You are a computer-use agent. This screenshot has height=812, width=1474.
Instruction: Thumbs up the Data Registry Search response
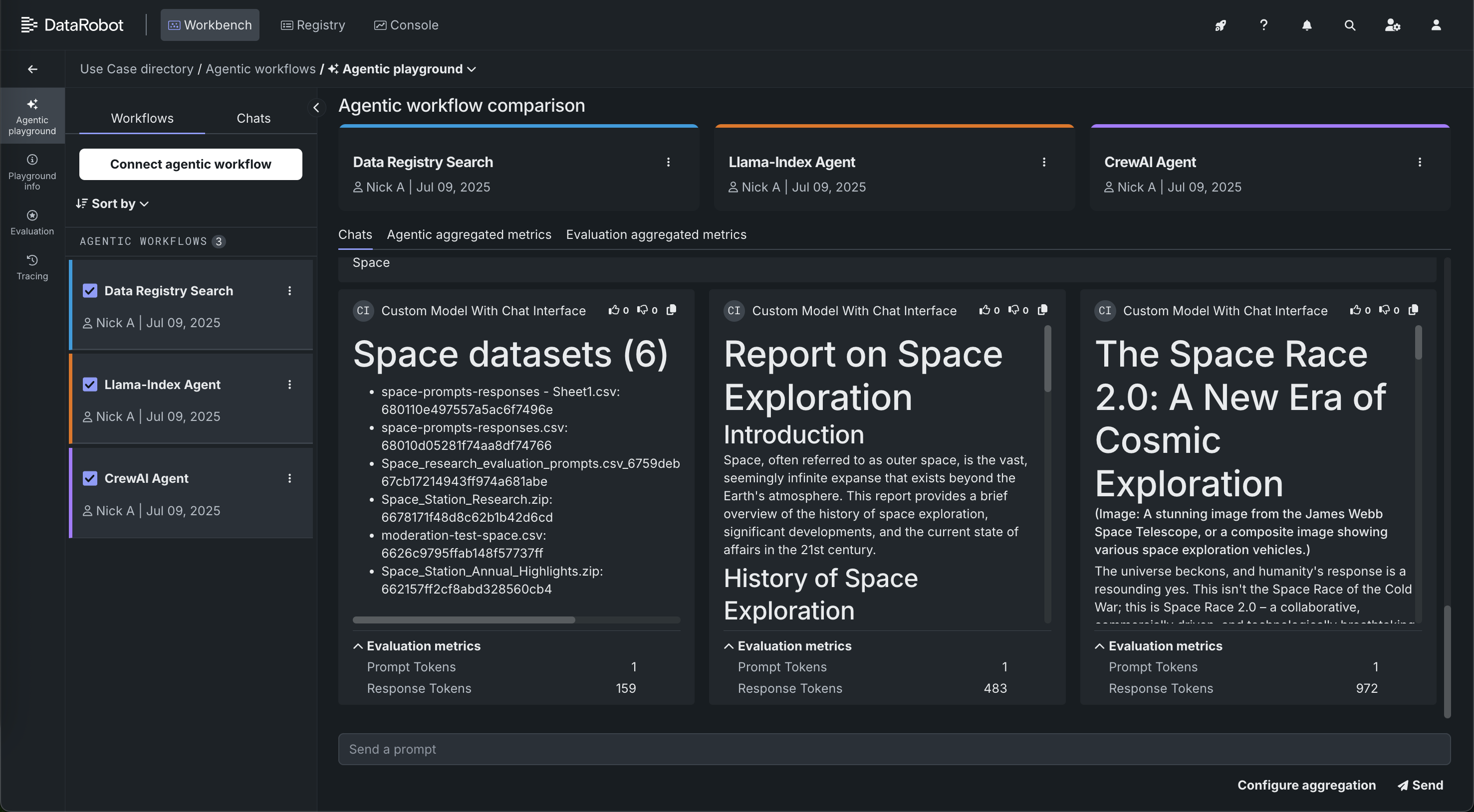(x=614, y=310)
